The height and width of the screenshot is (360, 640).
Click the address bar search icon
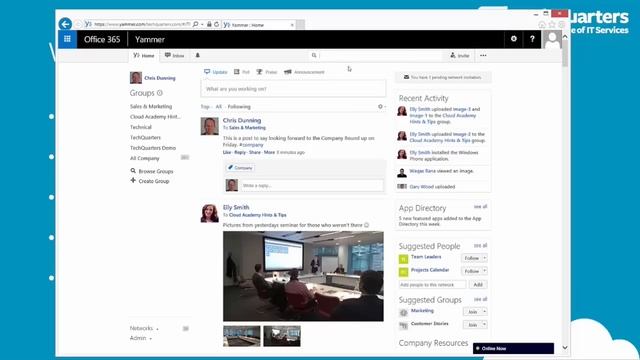(196, 24)
